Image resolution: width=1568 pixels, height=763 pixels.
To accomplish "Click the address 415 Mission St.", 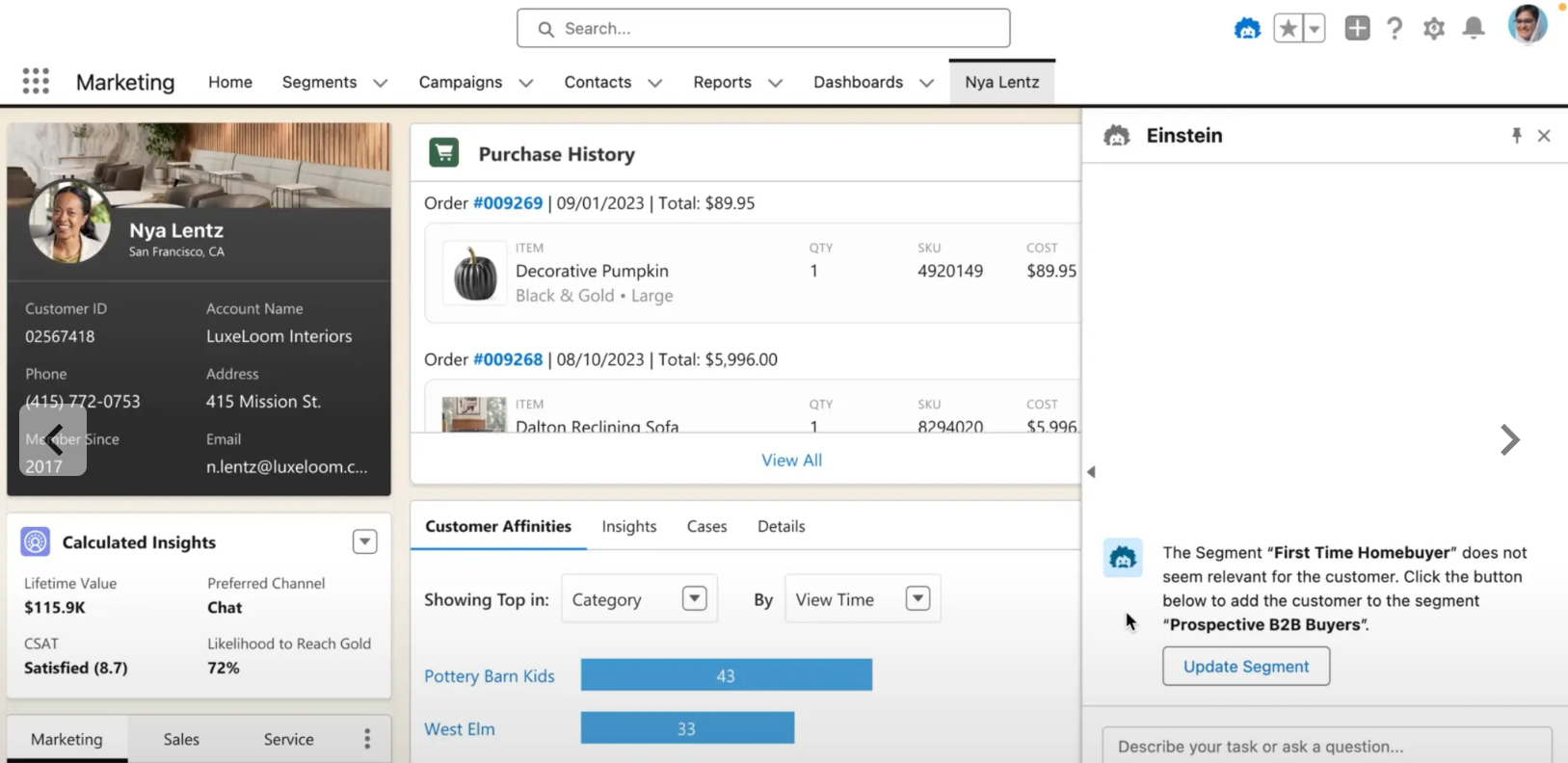I will coord(263,402).
